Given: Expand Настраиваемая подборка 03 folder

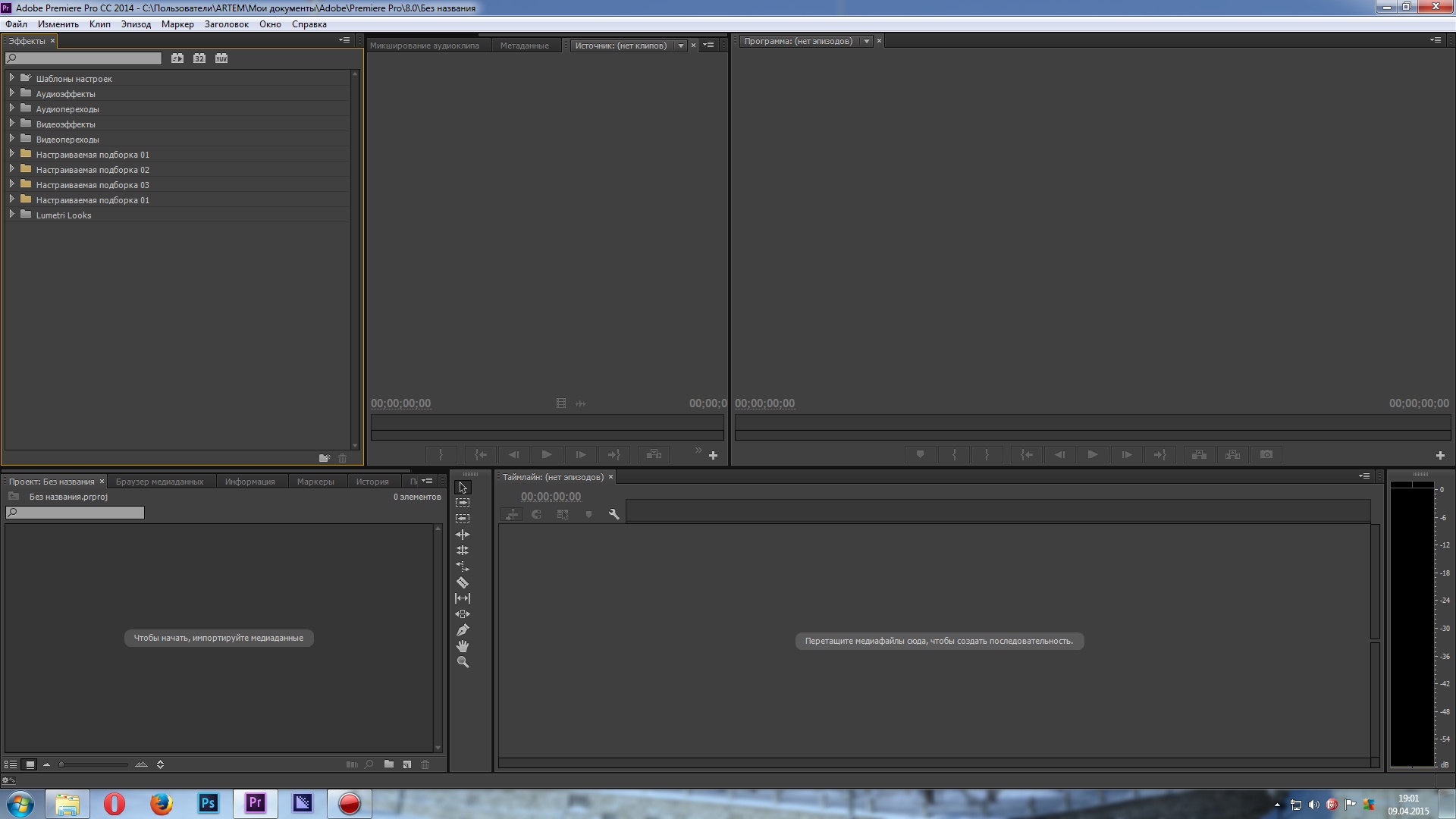Looking at the screenshot, I should (11, 184).
